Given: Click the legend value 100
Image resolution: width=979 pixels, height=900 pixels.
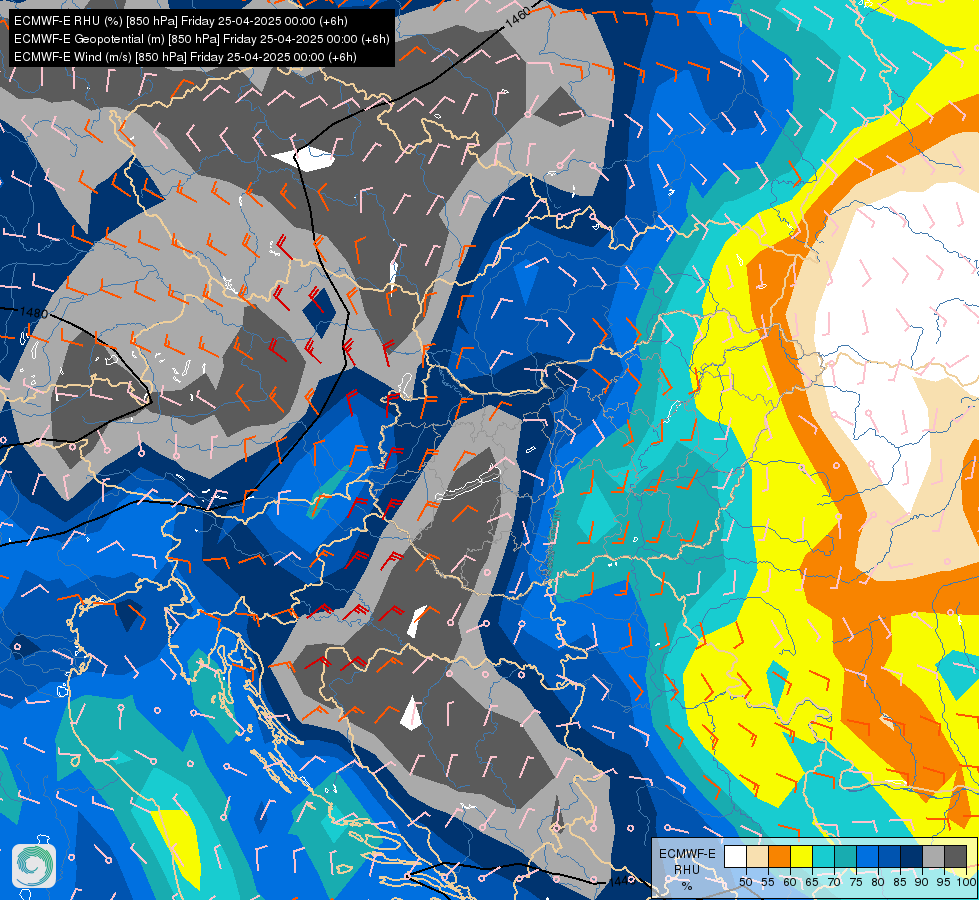Looking at the screenshot, I should pyautogui.click(x=966, y=882).
